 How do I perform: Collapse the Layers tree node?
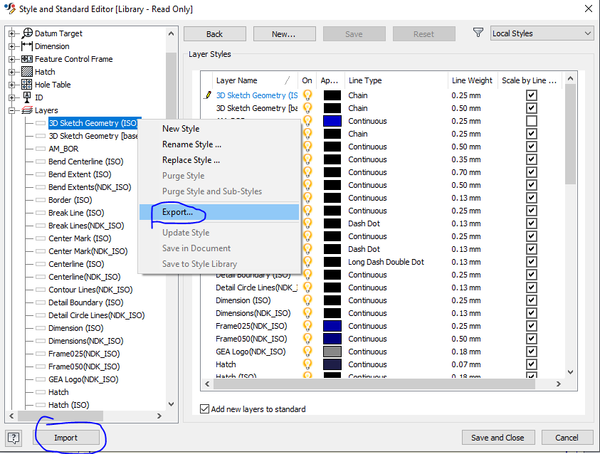point(12,111)
